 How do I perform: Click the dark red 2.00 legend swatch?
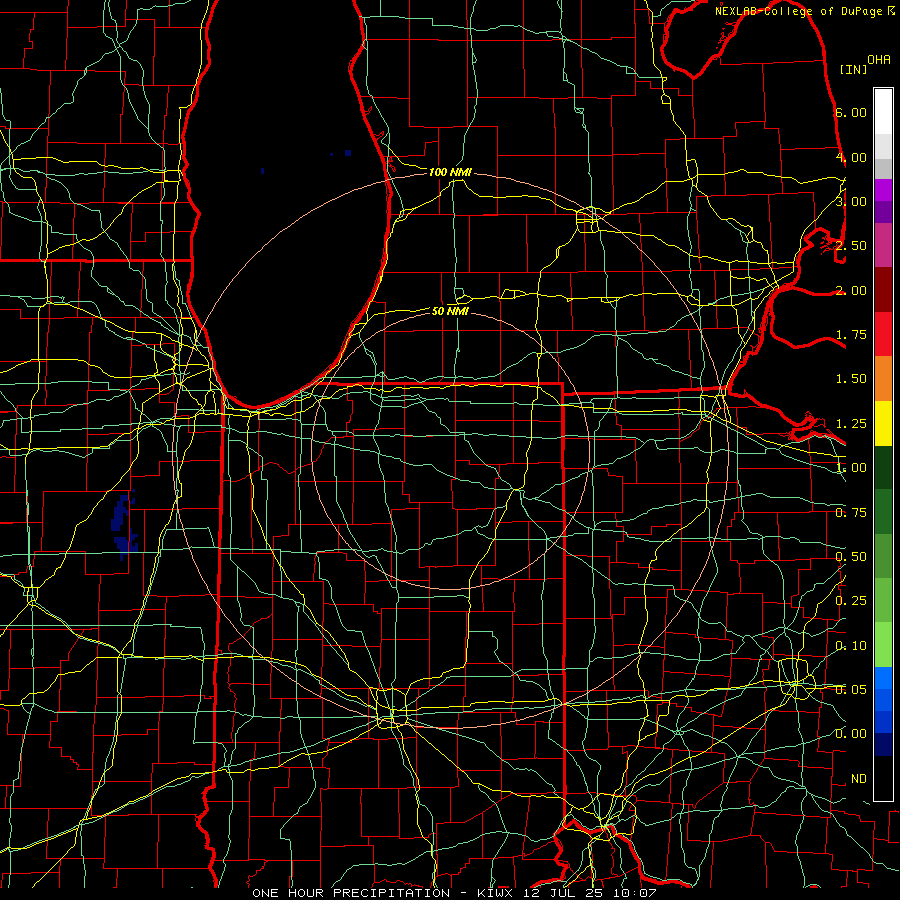(883, 290)
